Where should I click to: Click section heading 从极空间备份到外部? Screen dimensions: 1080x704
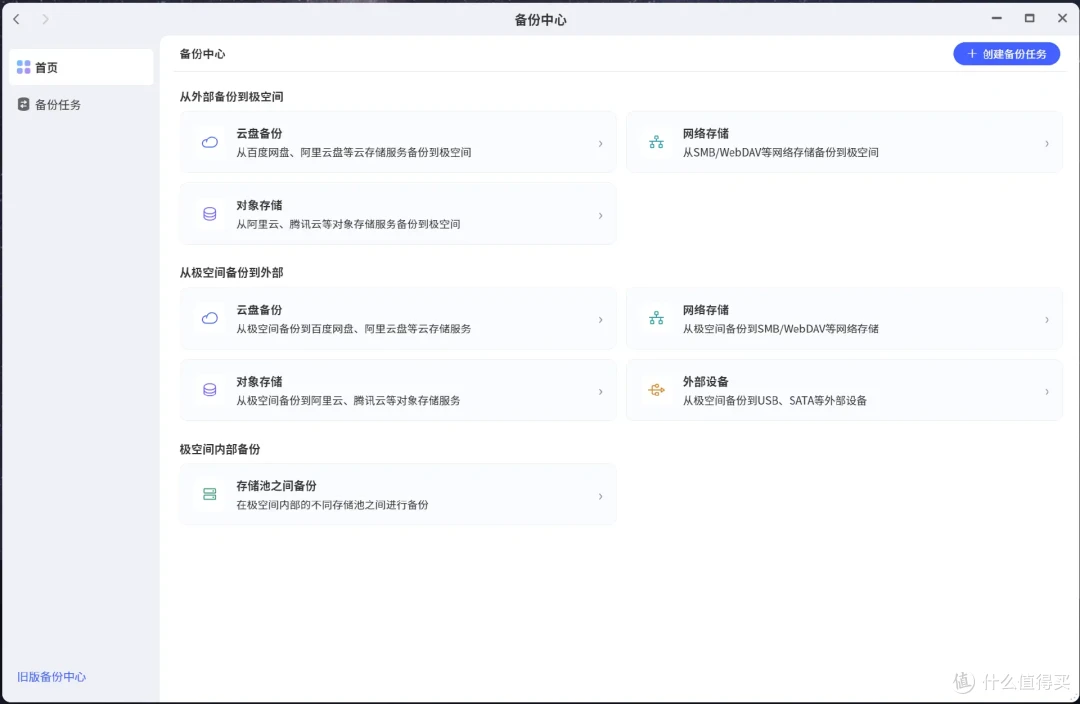point(231,273)
